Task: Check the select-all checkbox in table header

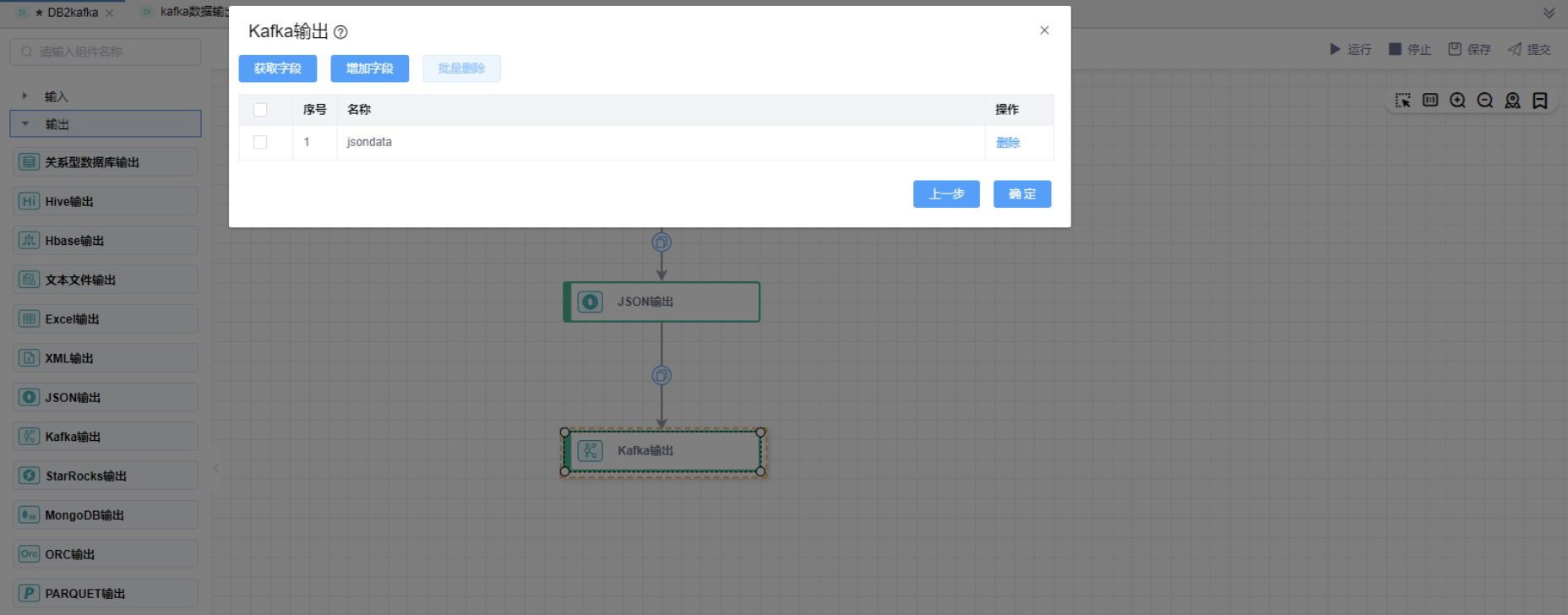Action: [x=260, y=110]
